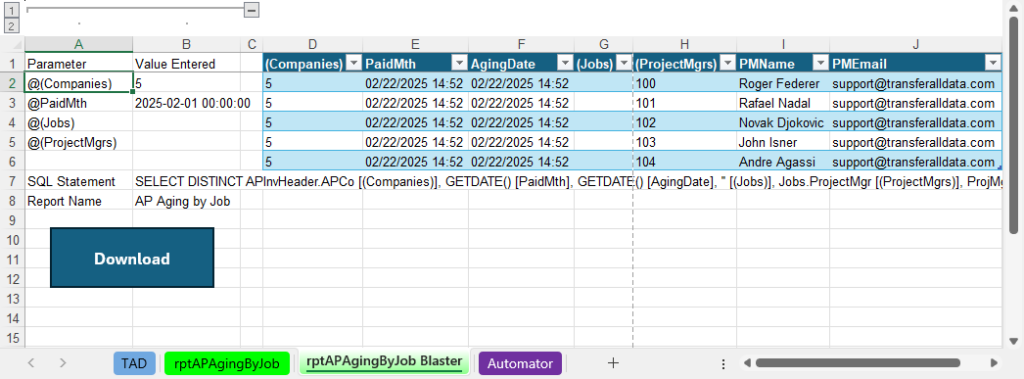Select the Andre Agassi cell
Viewport: 1024px width, 379px height.
783,161
